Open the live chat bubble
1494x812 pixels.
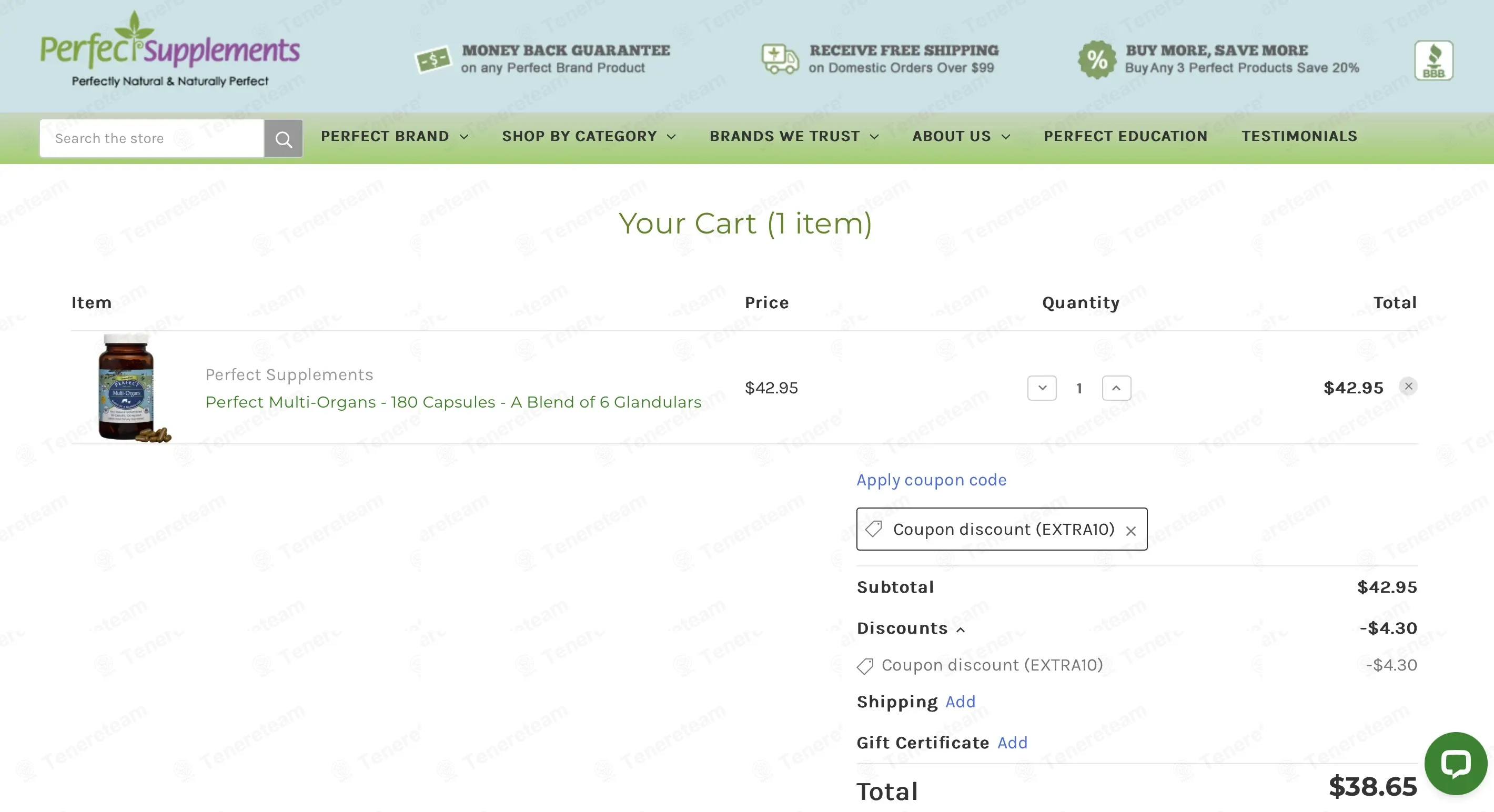1456,763
